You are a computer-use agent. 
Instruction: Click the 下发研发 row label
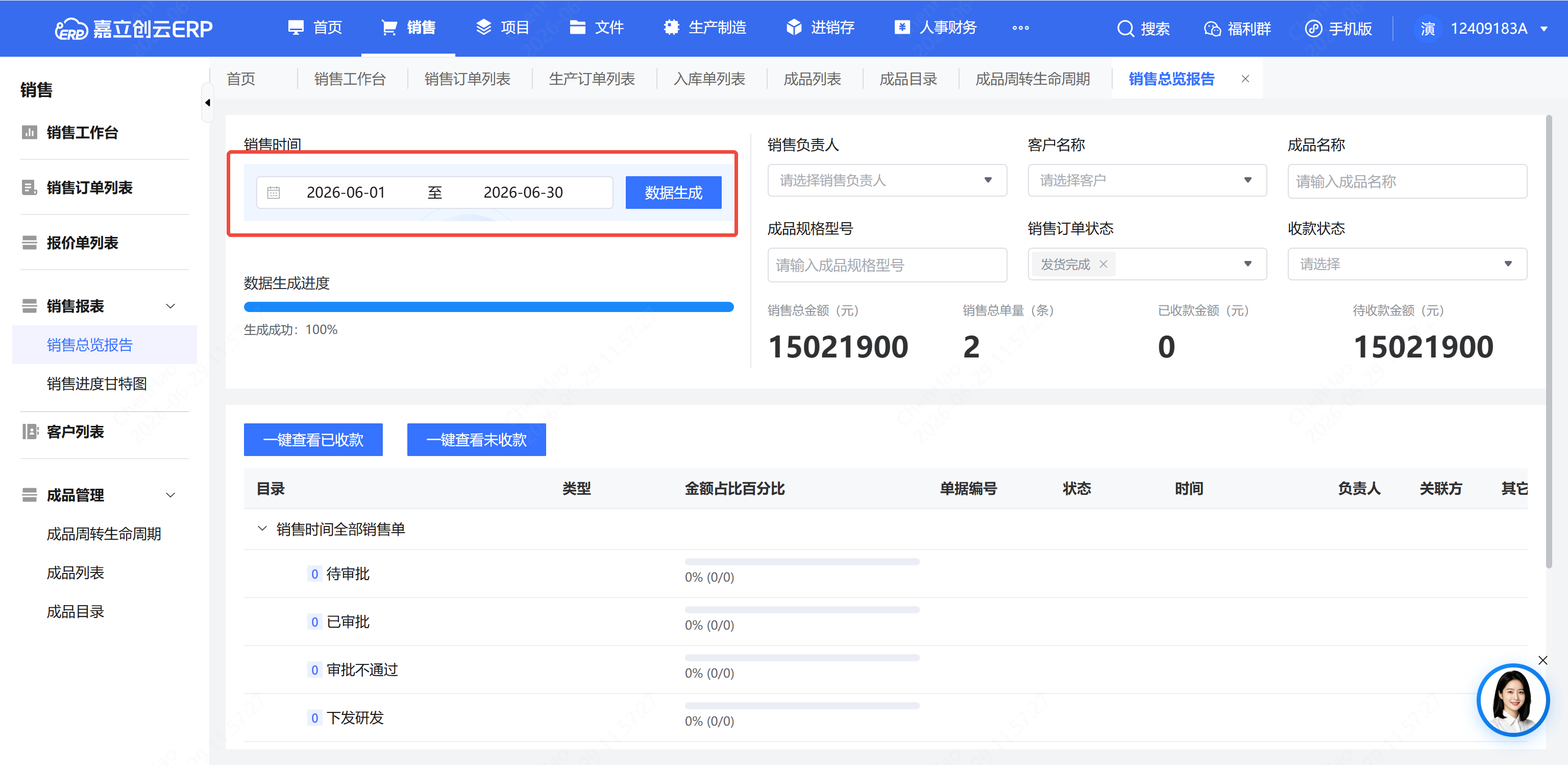click(355, 718)
